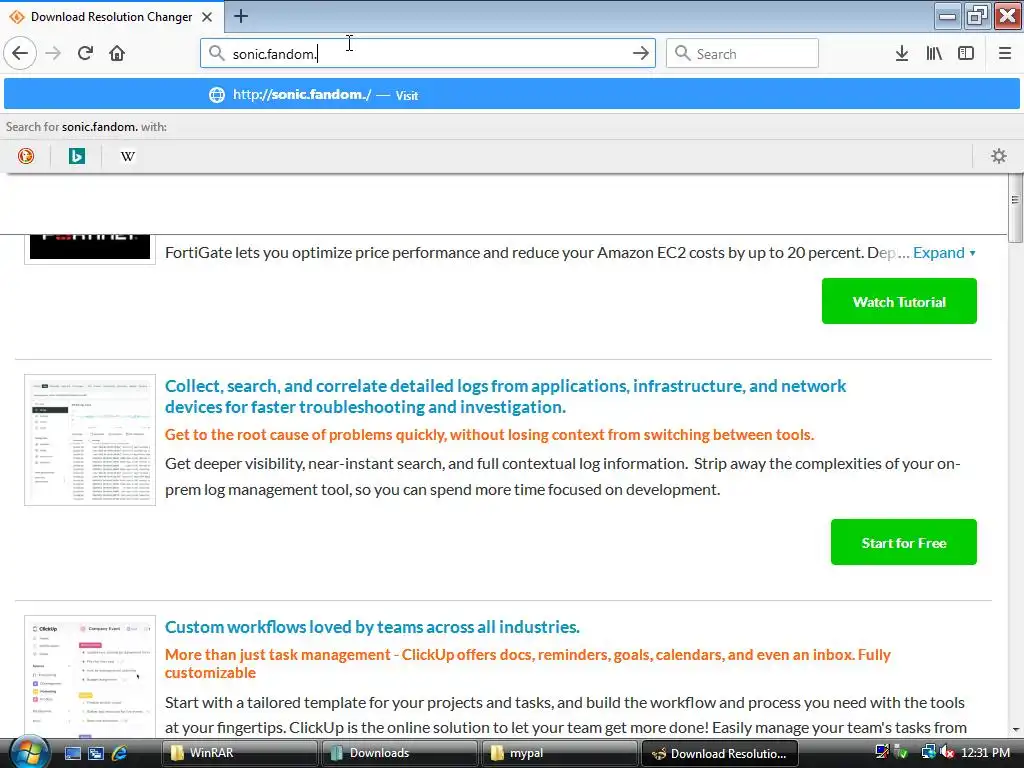Click the orange Get to the root cause text
1024x768 pixels.
pos(489,435)
